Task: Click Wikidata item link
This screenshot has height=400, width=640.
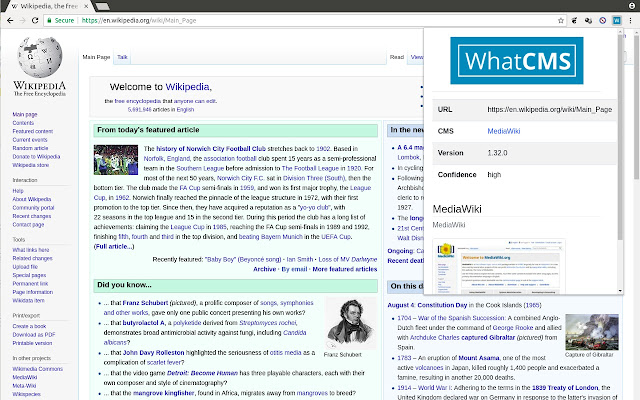Action: click(29, 300)
